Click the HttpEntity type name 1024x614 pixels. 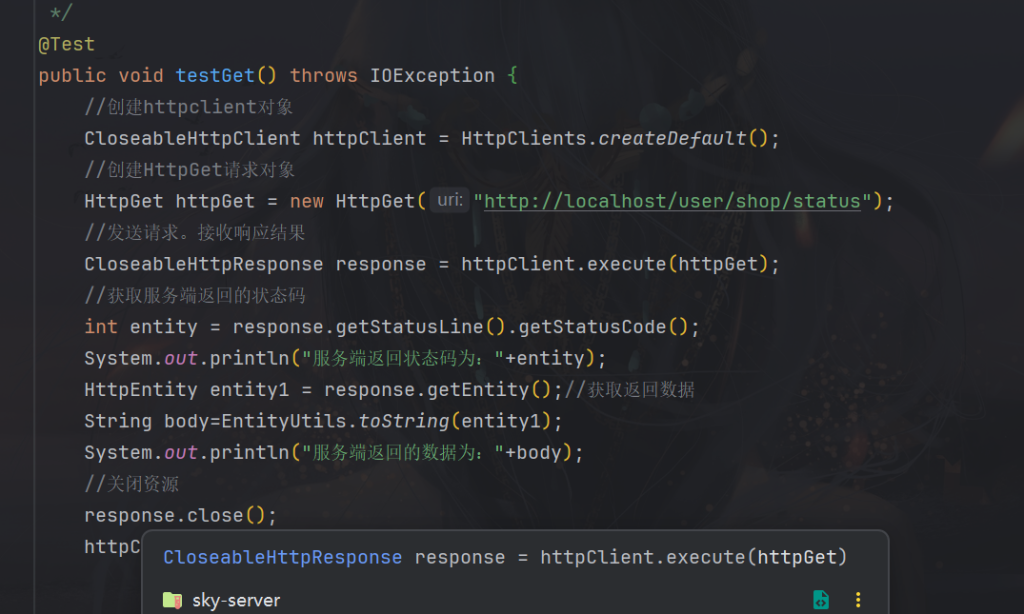141,389
